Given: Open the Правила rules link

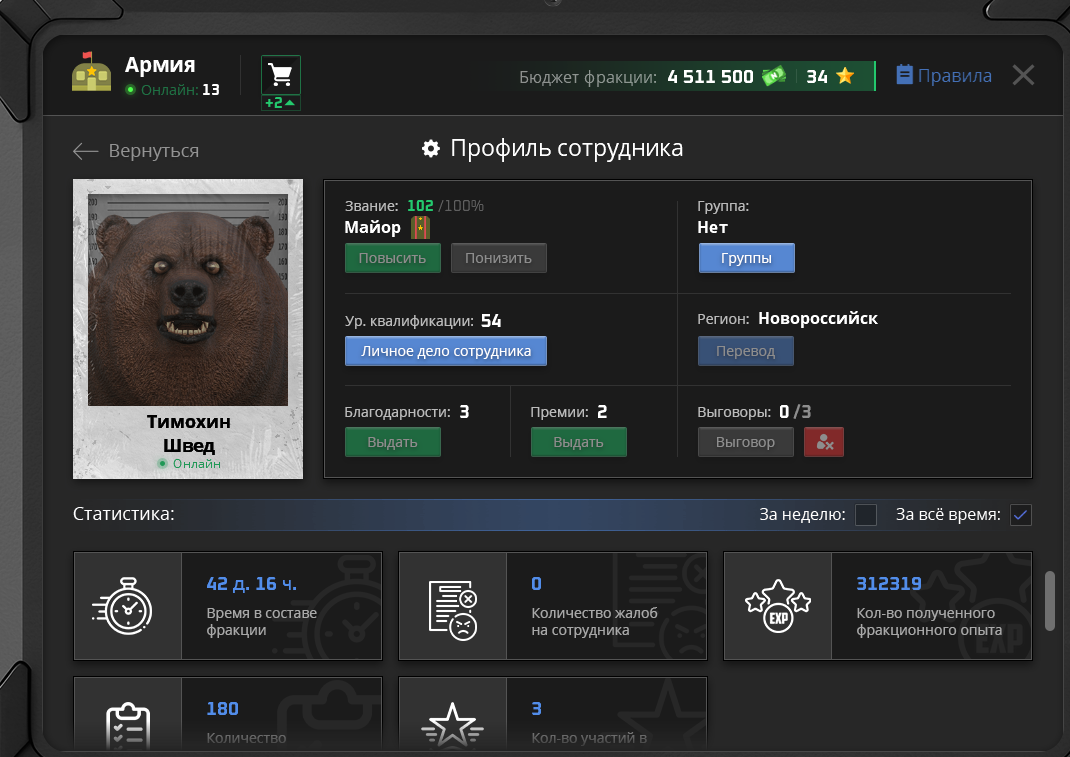Looking at the screenshot, I should (x=944, y=76).
